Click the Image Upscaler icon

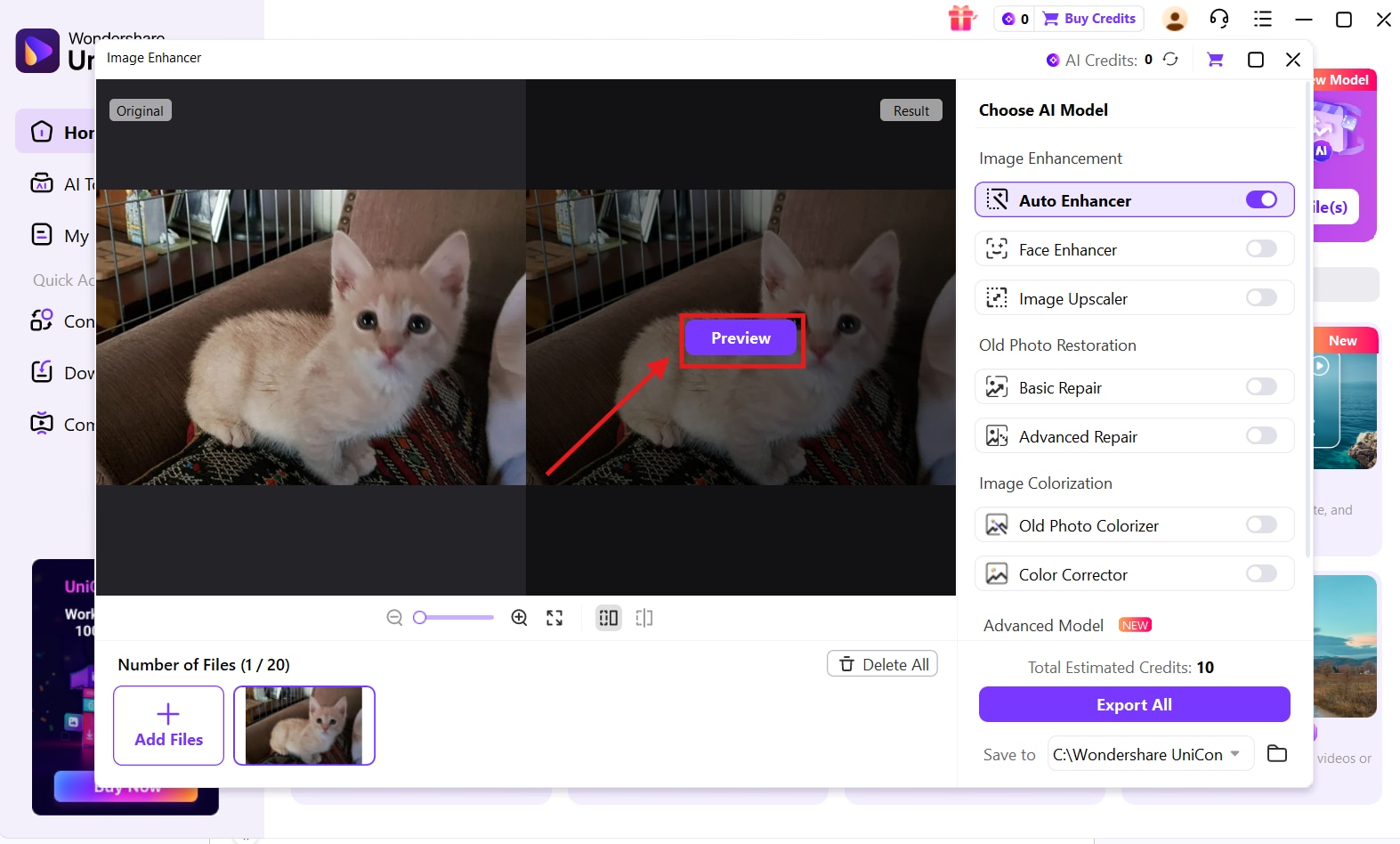tap(997, 298)
